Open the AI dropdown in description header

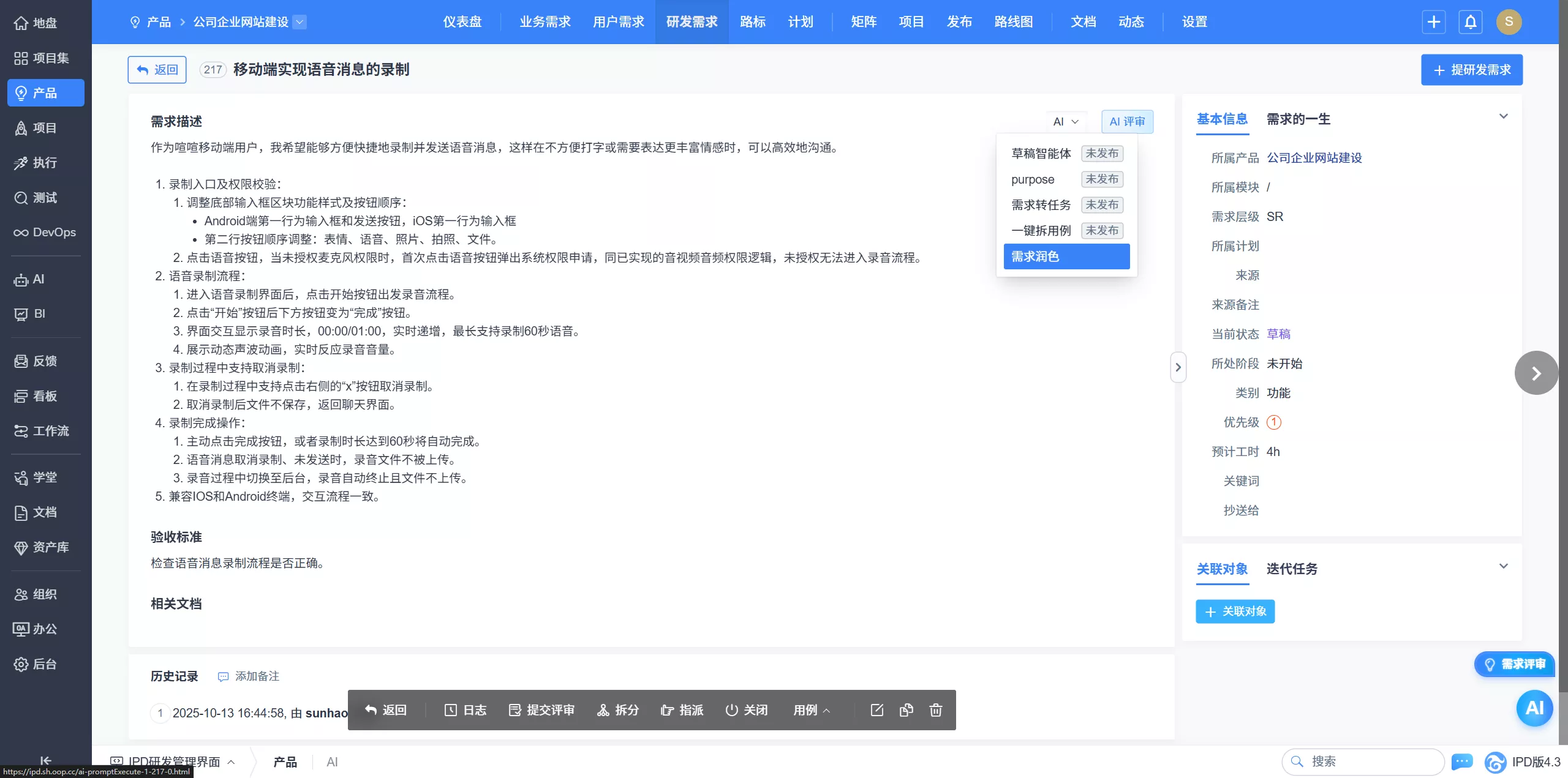click(x=1066, y=122)
